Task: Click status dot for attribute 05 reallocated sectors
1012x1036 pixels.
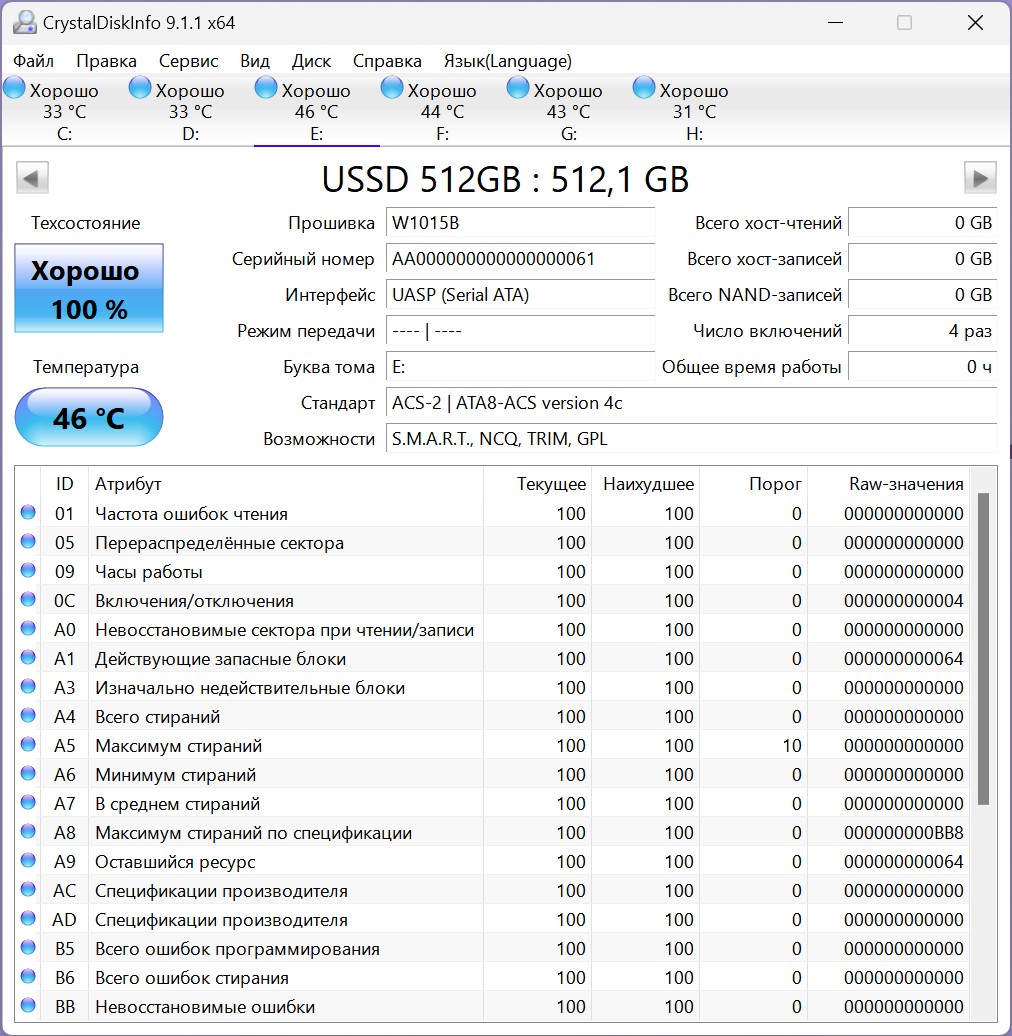Action: [28, 542]
